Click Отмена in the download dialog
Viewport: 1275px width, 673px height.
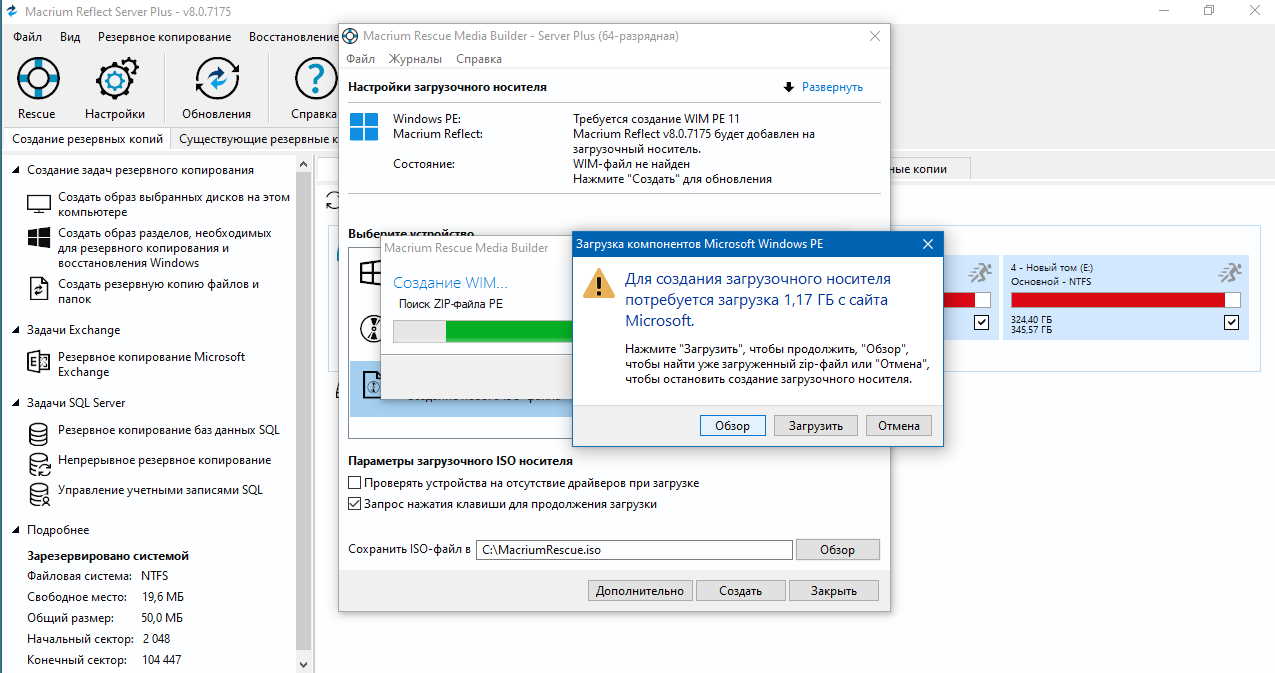[x=899, y=425]
